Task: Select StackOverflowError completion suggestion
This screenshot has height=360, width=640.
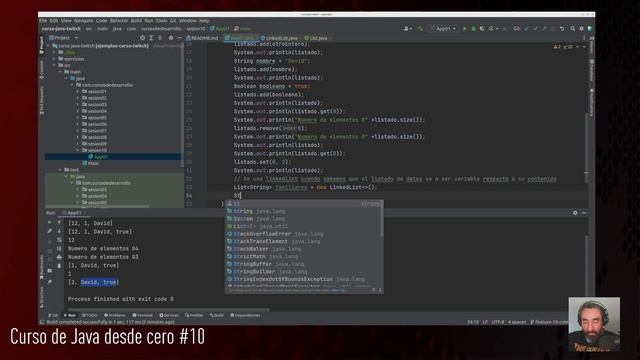Action: coord(304,234)
